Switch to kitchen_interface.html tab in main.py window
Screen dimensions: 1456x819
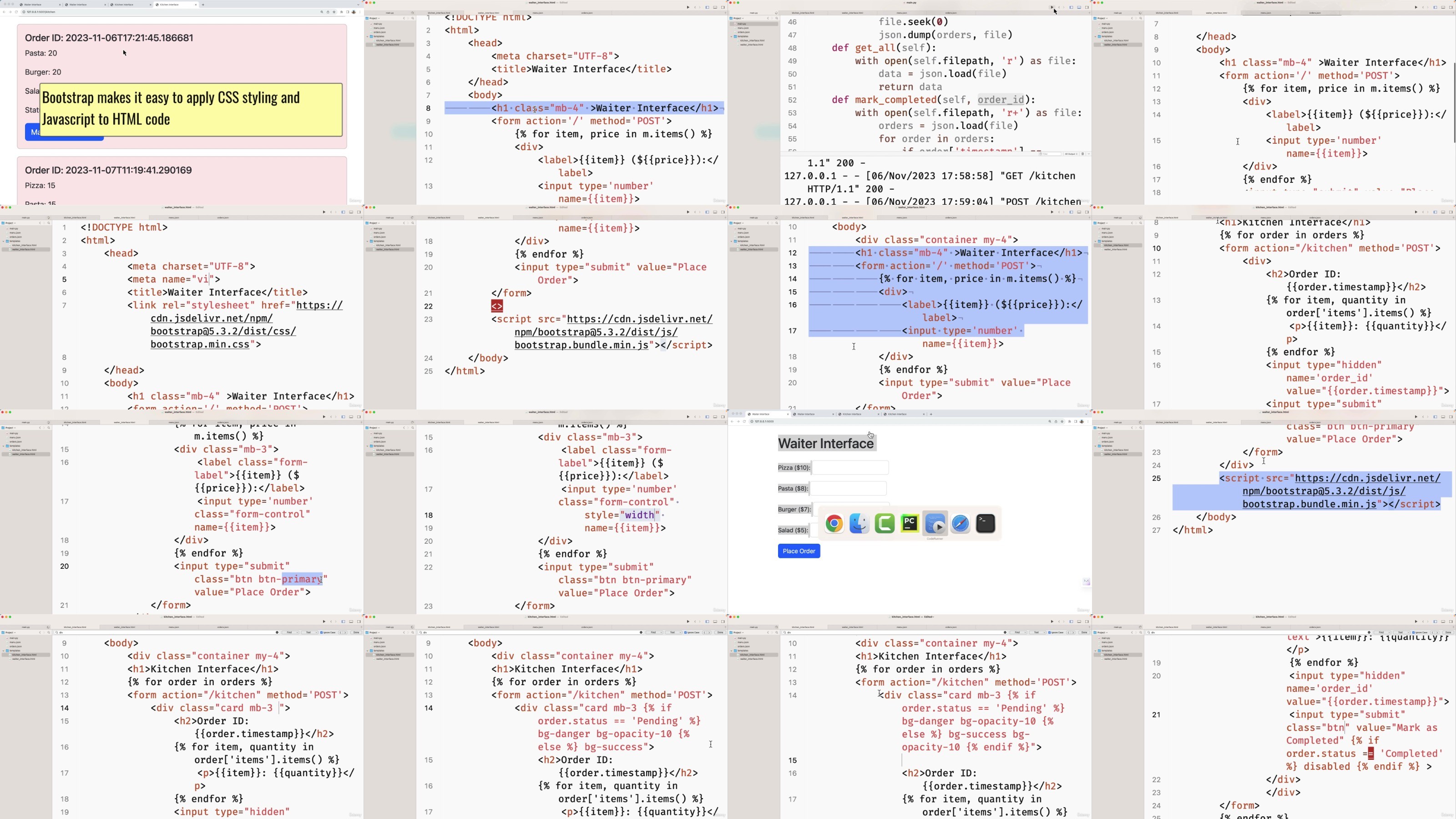(x=803, y=12)
